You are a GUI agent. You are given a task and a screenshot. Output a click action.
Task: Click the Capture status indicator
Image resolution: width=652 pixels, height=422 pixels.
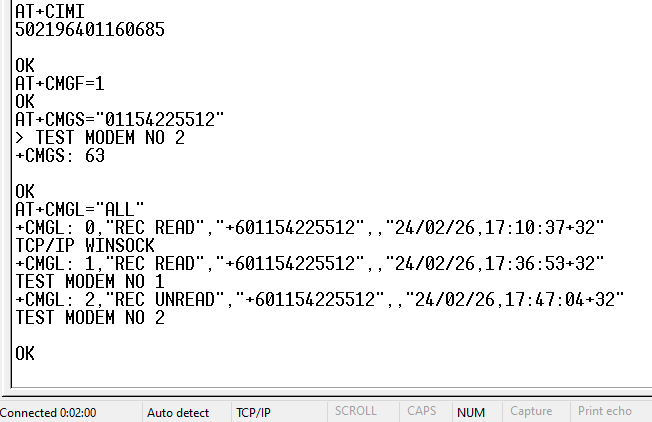531,411
